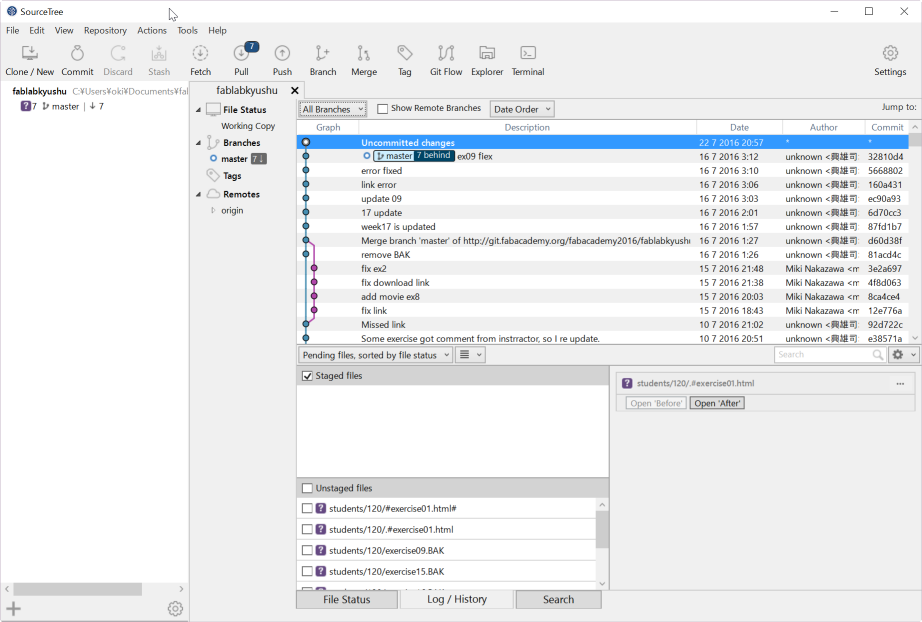Open Settings gear in the toolbar
The width and height of the screenshot is (922, 622).
(890, 53)
